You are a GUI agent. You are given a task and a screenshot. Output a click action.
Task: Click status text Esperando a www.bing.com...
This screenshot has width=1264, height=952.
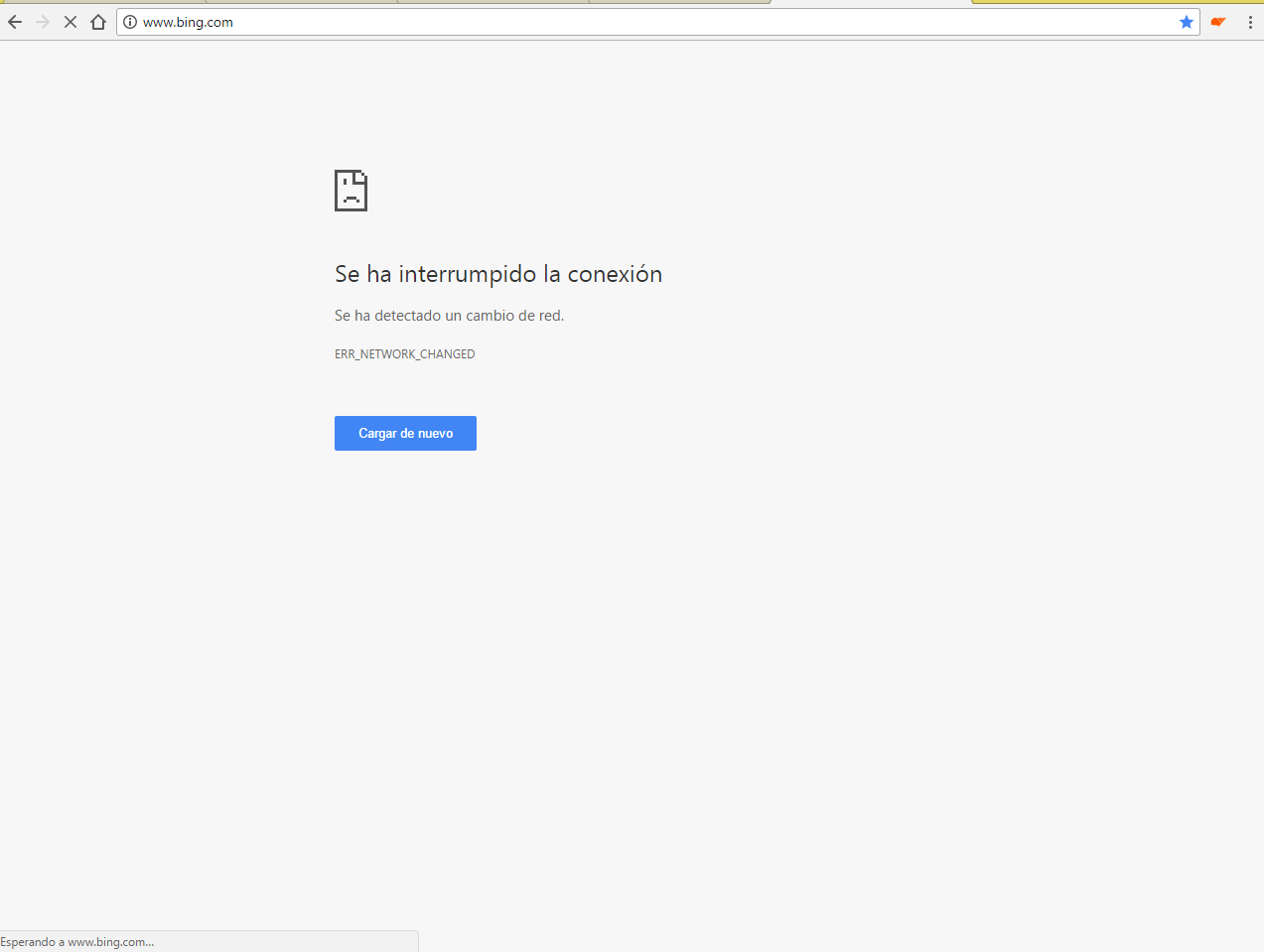[76, 942]
